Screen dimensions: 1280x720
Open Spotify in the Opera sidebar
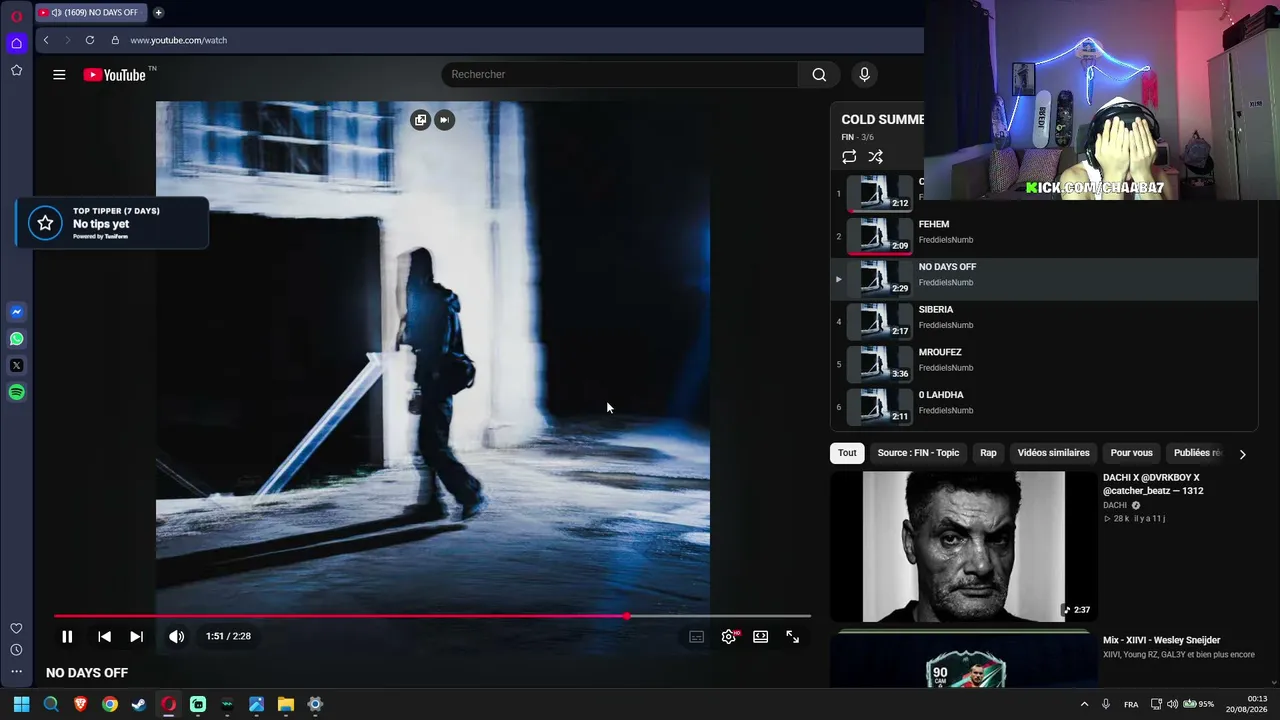16,392
